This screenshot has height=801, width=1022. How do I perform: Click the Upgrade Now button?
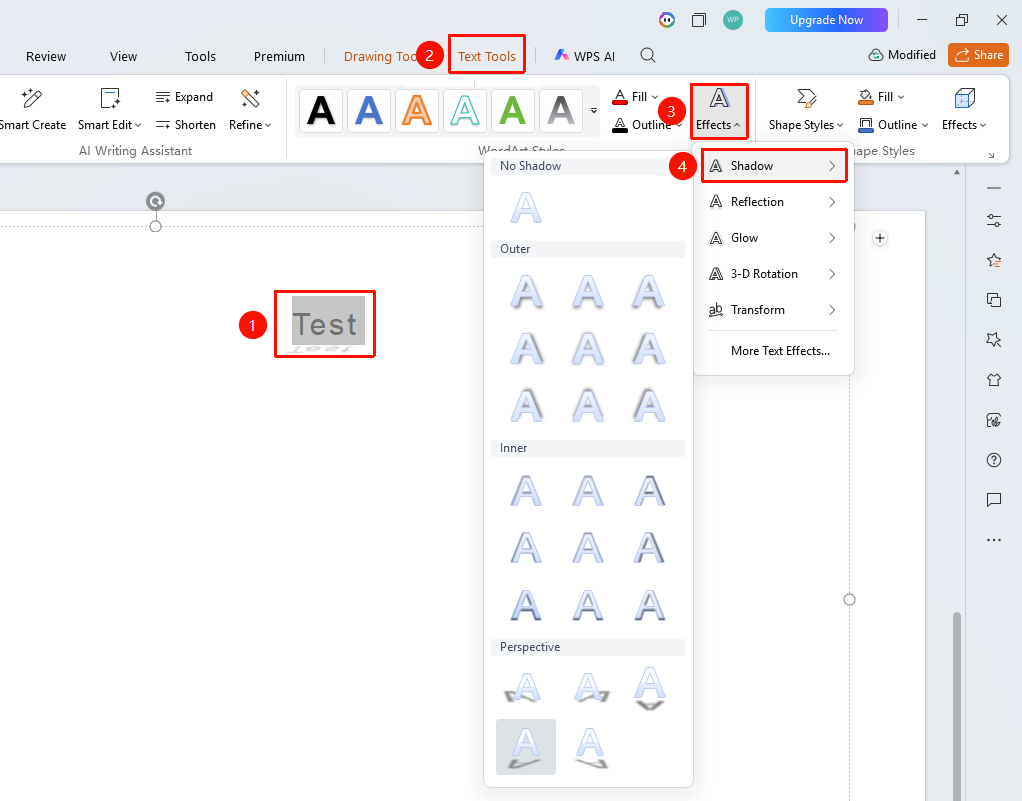(826, 20)
